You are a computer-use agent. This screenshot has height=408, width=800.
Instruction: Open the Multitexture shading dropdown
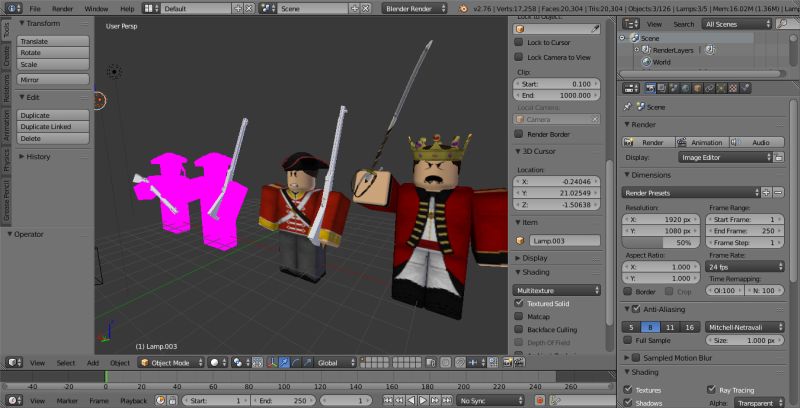point(557,290)
